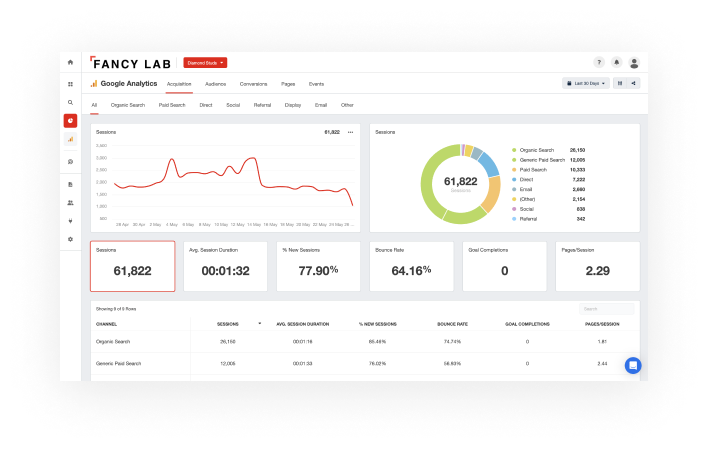
Task: Go to home via sidebar house icon
Action: click(x=70, y=62)
